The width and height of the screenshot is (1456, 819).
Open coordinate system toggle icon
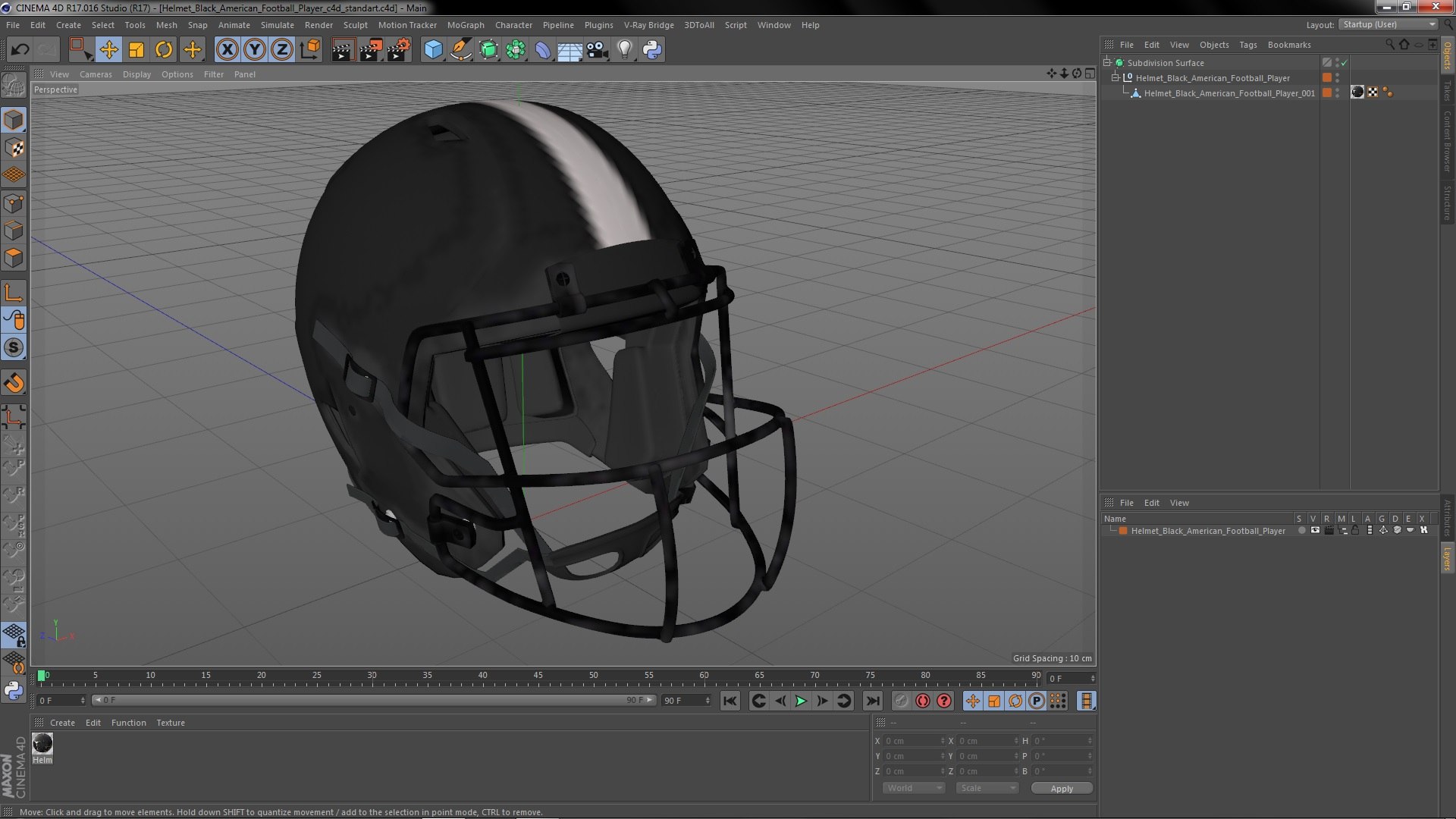[x=309, y=50]
